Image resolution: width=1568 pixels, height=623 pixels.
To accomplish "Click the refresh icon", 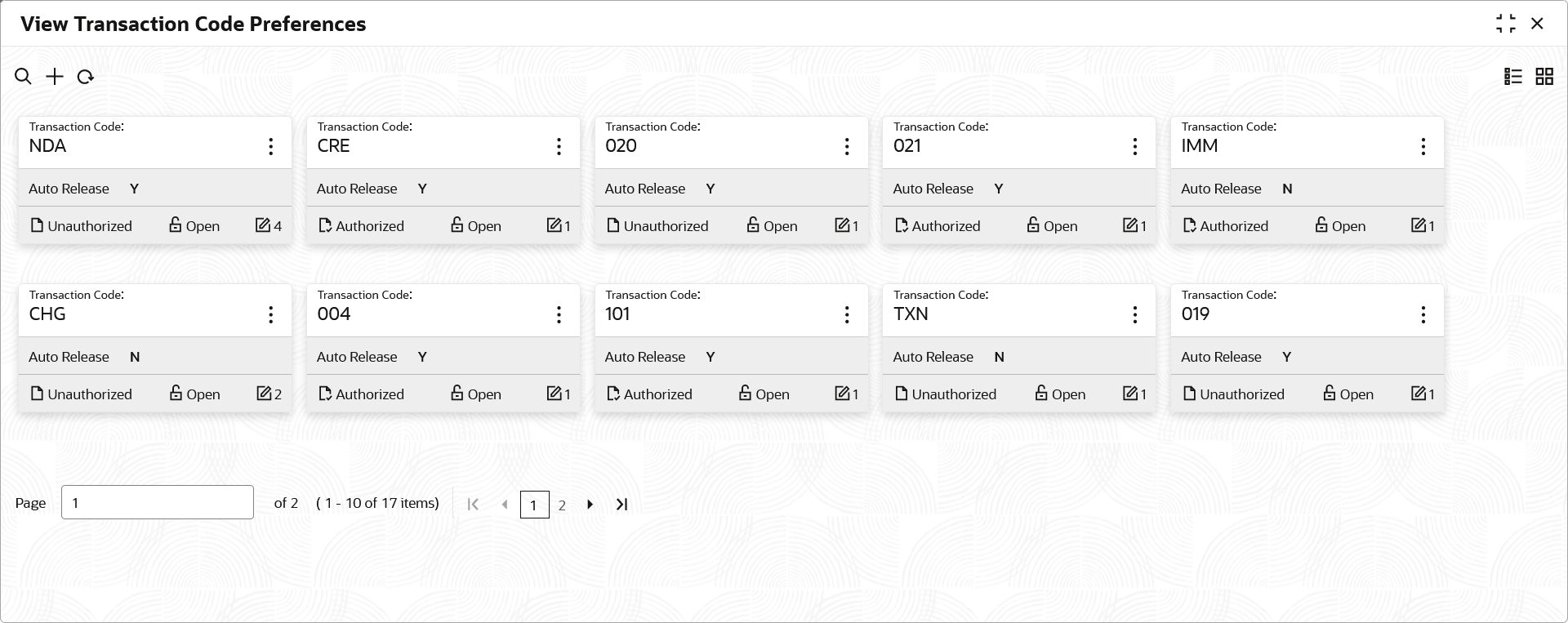I will 86,77.
